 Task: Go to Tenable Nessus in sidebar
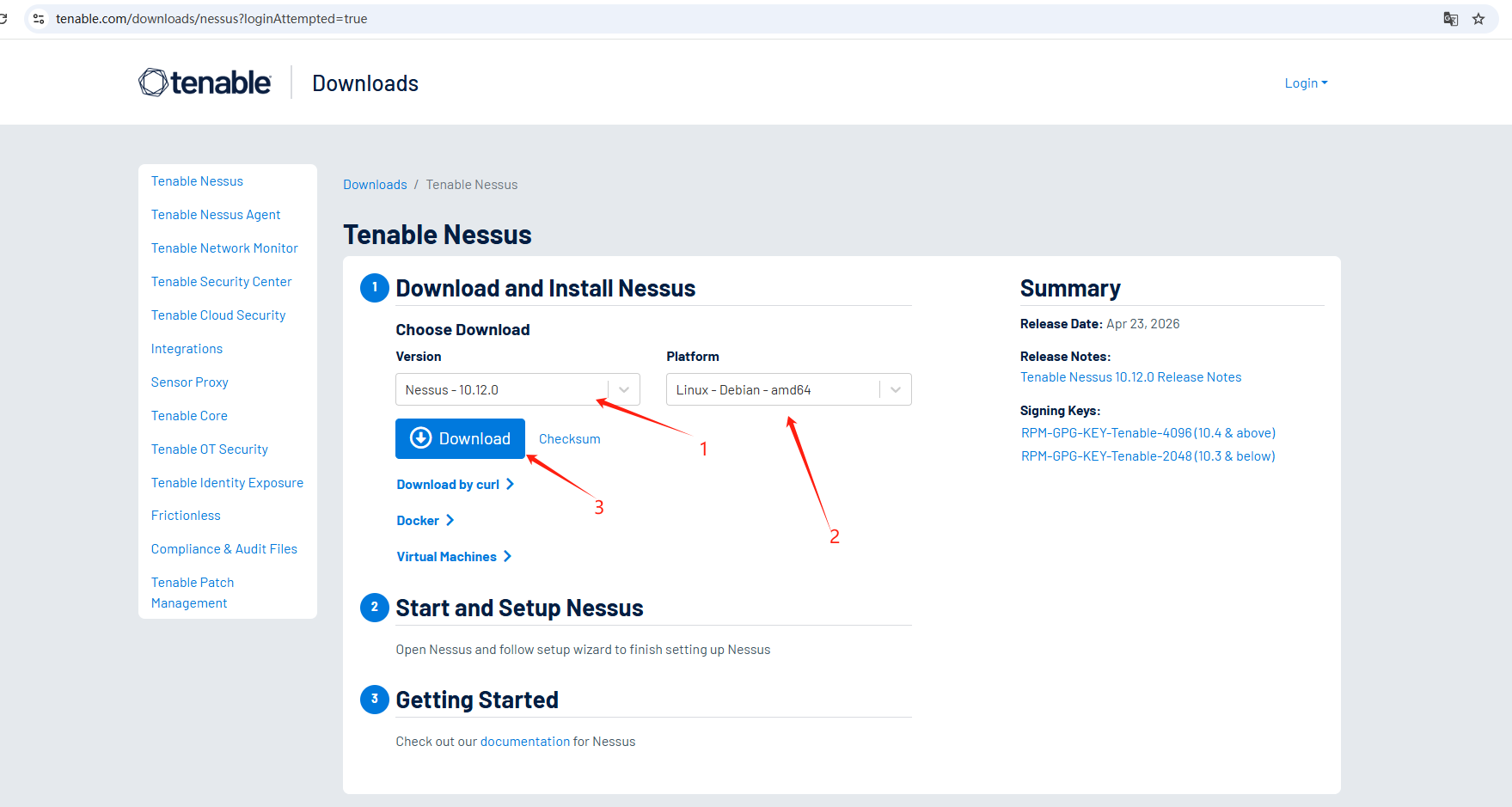pos(197,181)
